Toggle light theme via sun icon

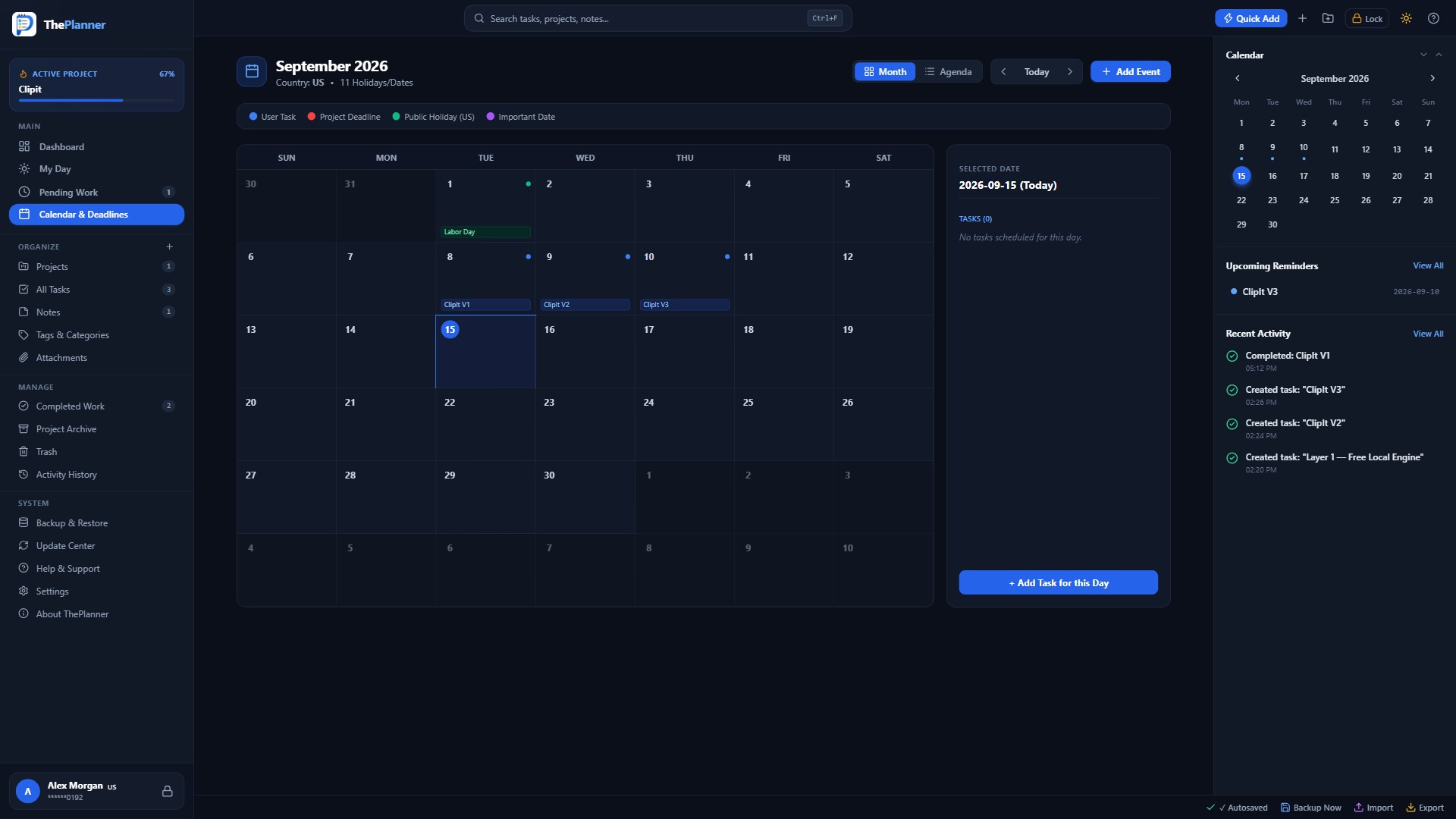point(1406,18)
